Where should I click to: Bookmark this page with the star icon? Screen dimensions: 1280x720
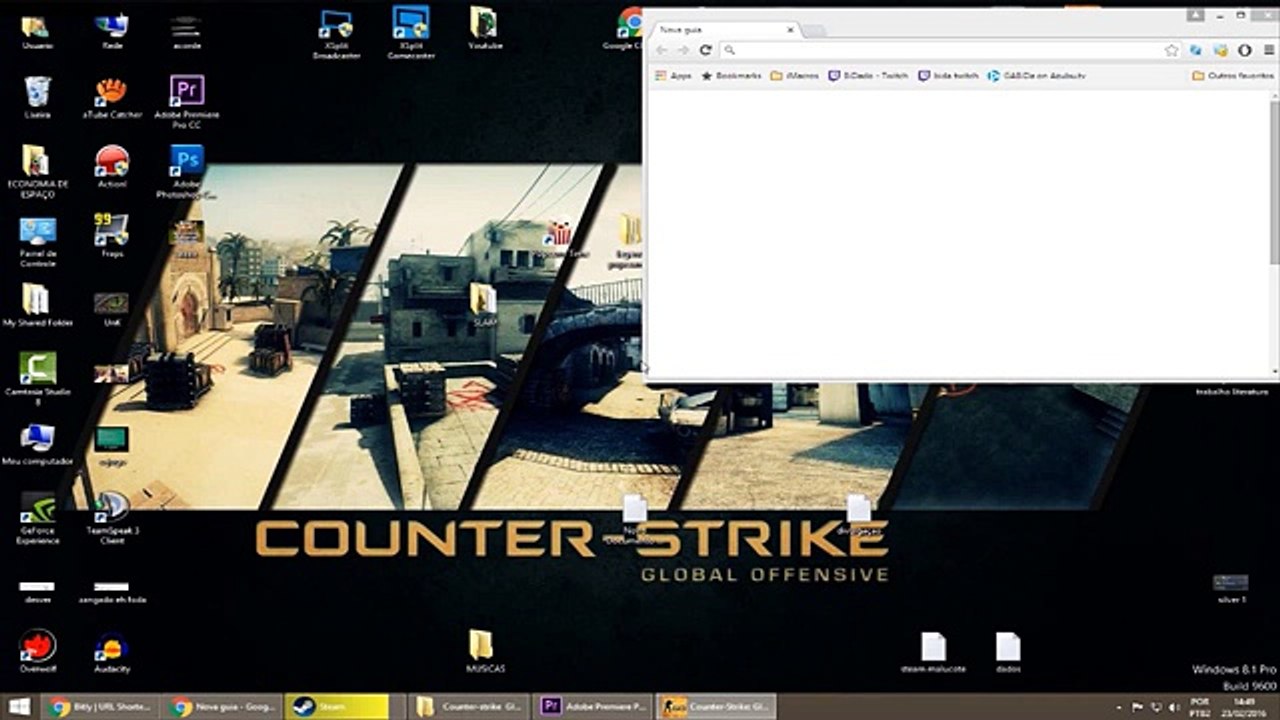pyautogui.click(x=1172, y=50)
